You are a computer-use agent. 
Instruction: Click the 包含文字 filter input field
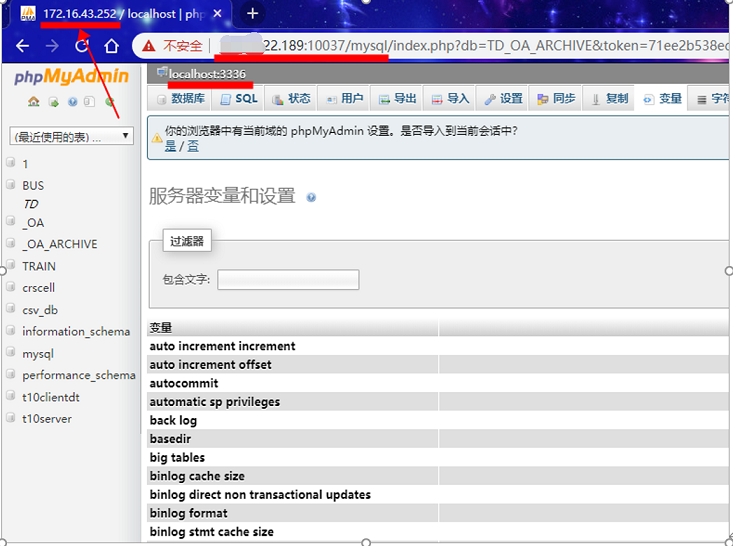point(288,280)
